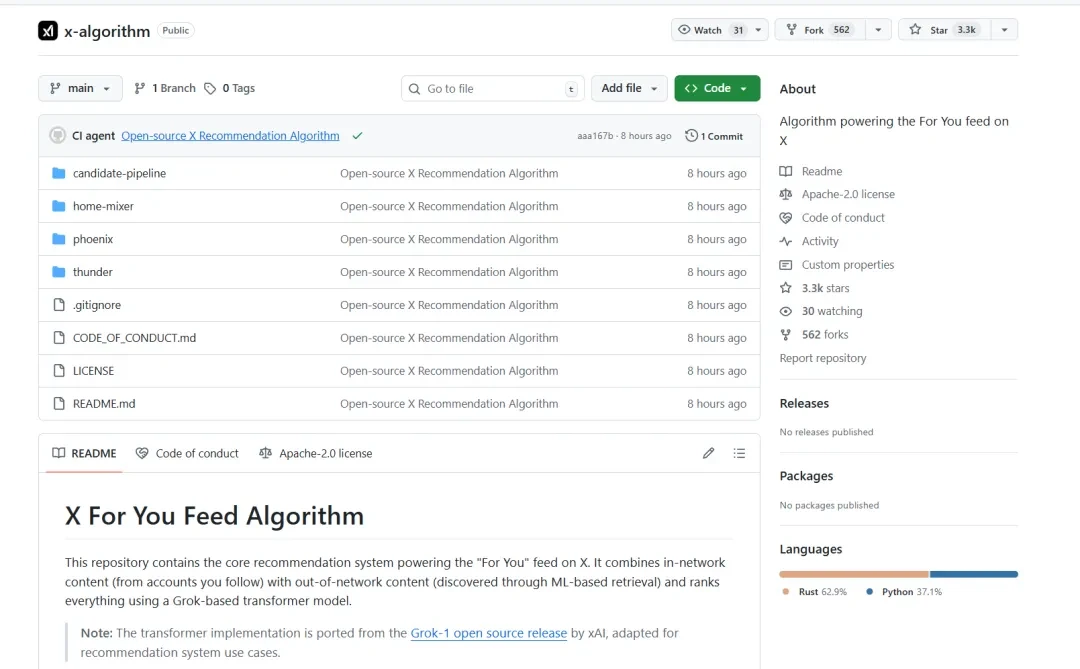Click the green commit status checkmark

(x=357, y=136)
